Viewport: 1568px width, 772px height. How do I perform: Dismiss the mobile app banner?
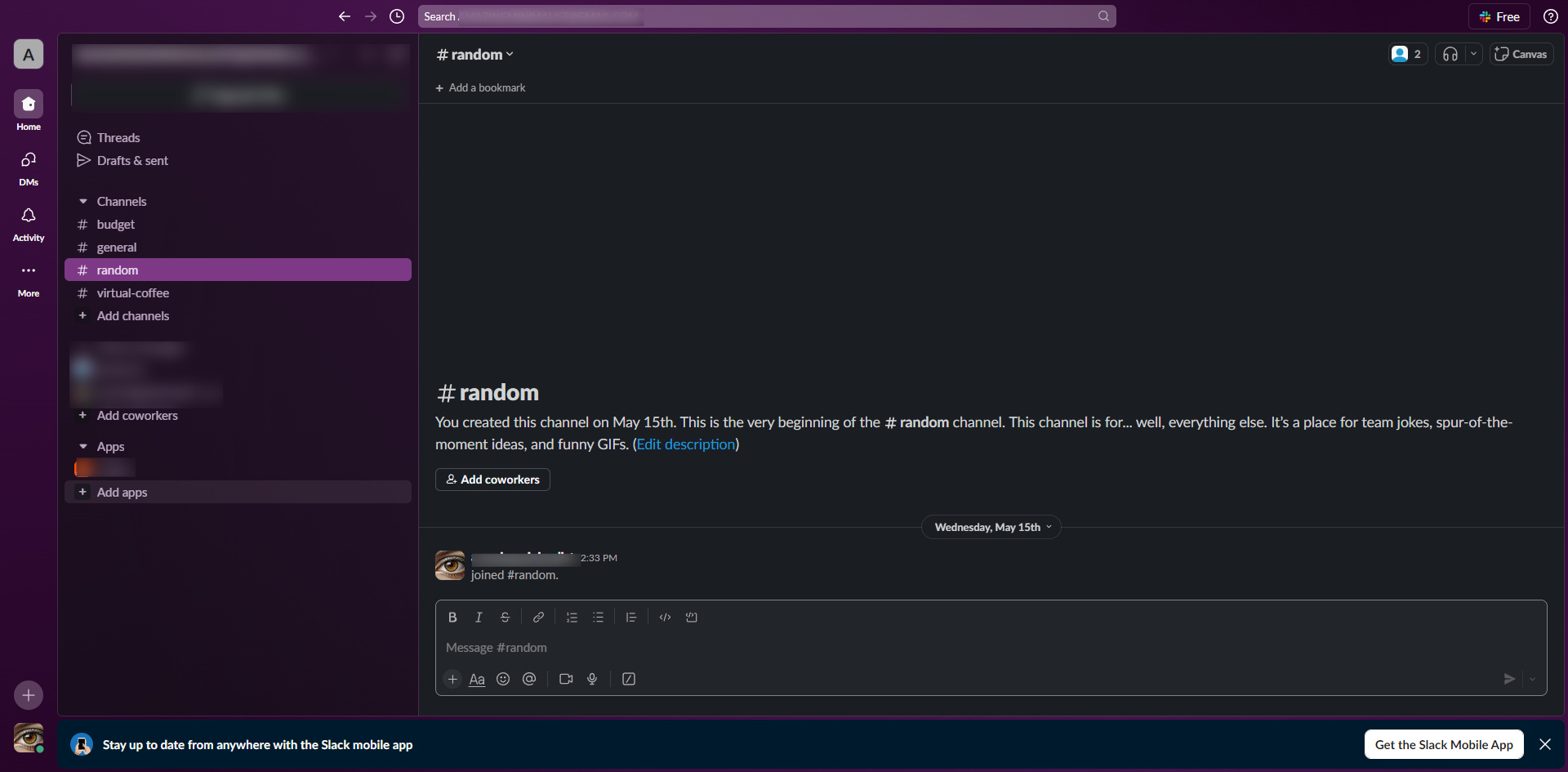coord(1545,744)
